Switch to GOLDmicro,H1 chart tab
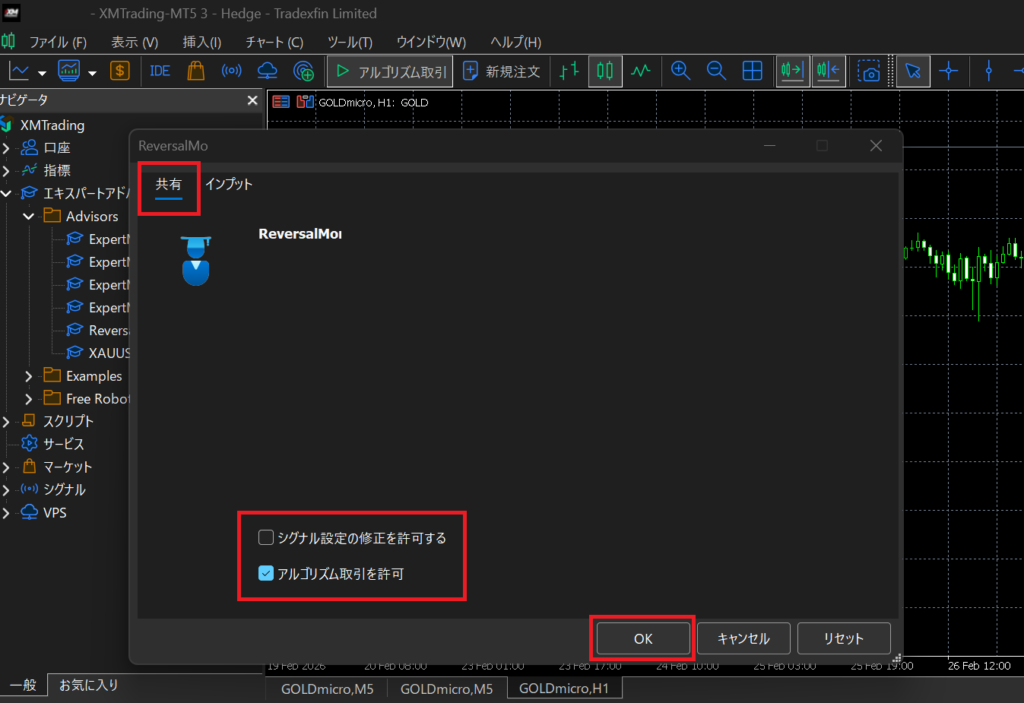This screenshot has height=703, width=1024. point(564,688)
